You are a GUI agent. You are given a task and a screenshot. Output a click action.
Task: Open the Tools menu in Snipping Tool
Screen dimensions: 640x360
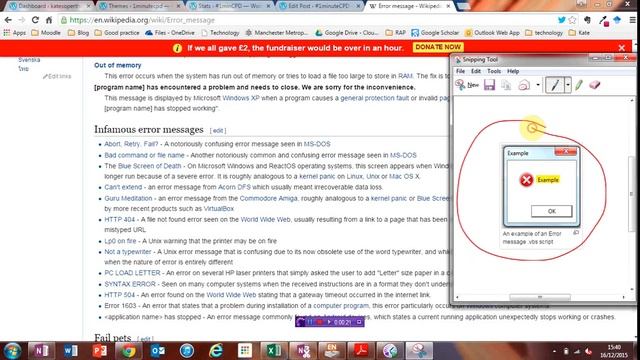(494, 71)
